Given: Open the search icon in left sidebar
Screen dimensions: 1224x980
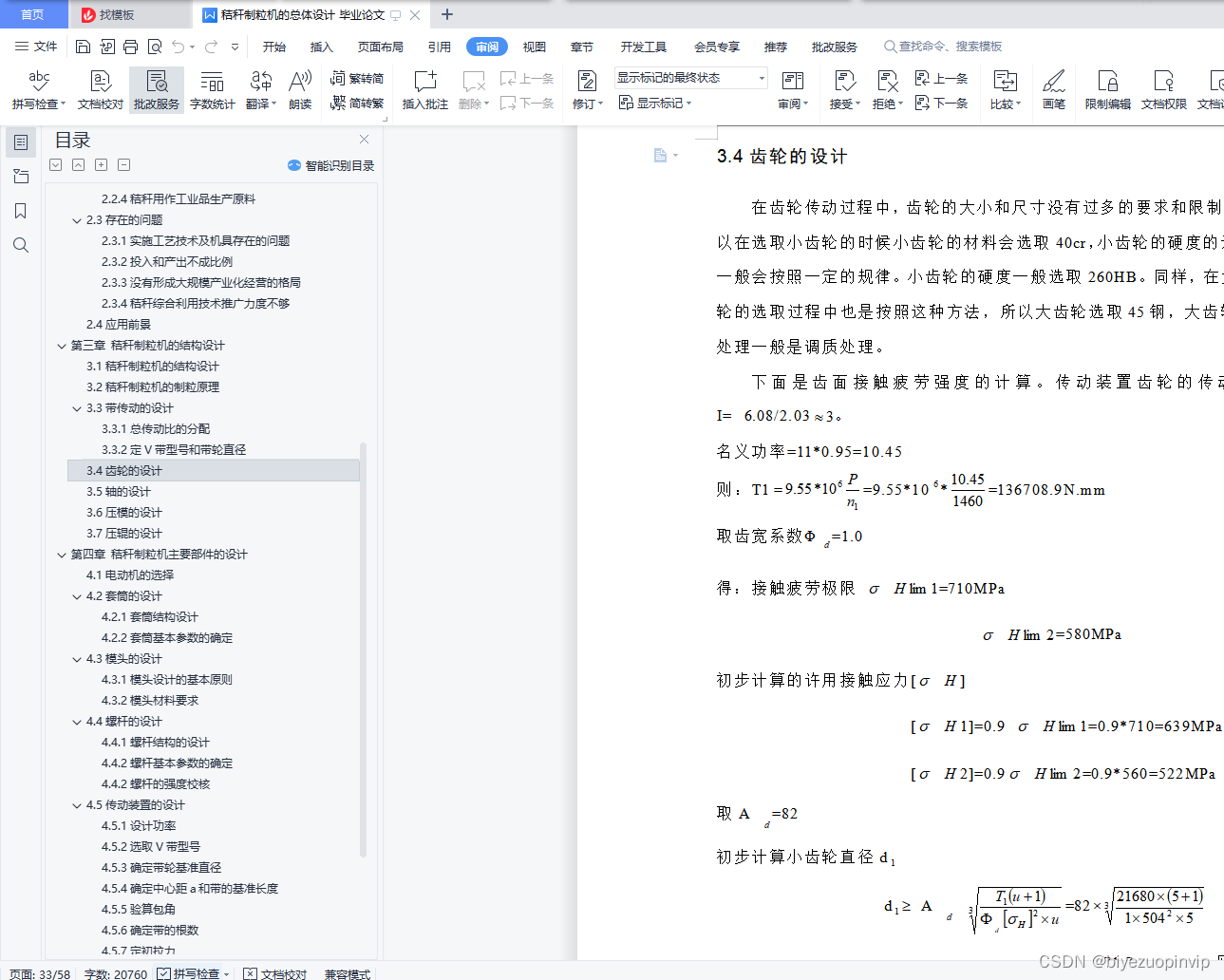Looking at the screenshot, I should (21, 245).
